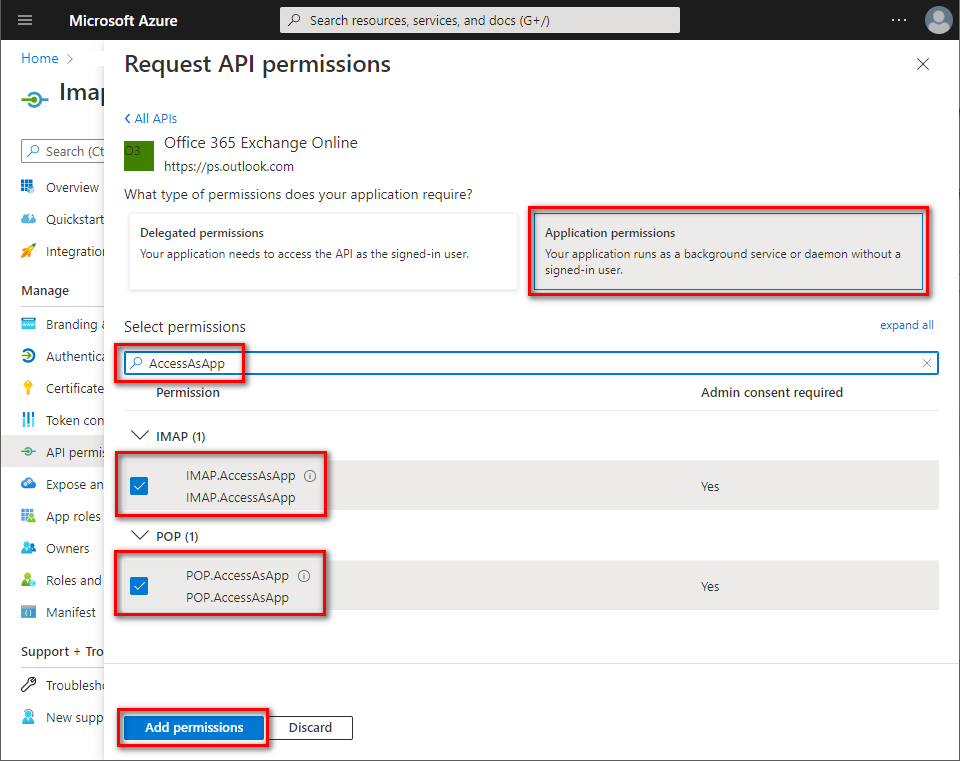Show info for POP.AccessAsApp permission
Screen dimensions: 960x761
point(304,575)
